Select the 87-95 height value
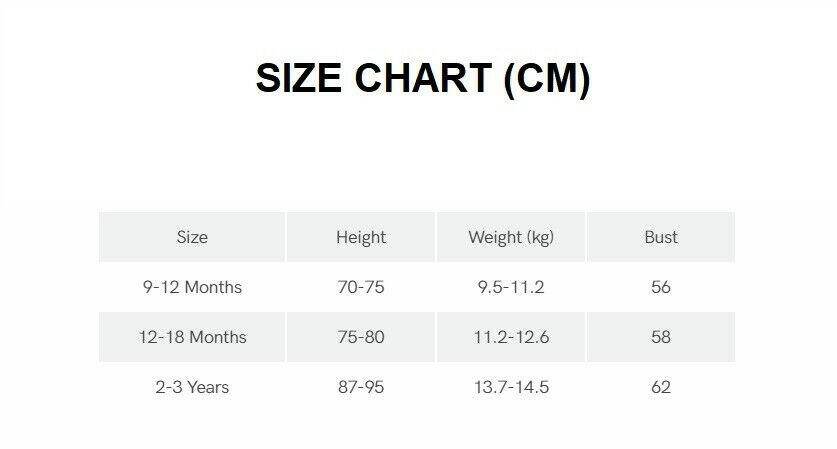The height and width of the screenshot is (449, 837). [x=361, y=387]
